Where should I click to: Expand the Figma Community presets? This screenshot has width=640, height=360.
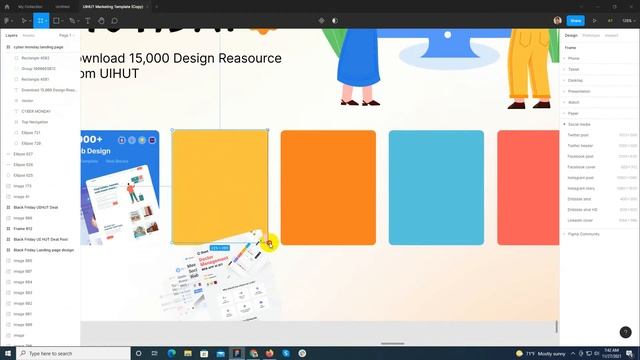click(584, 234)
